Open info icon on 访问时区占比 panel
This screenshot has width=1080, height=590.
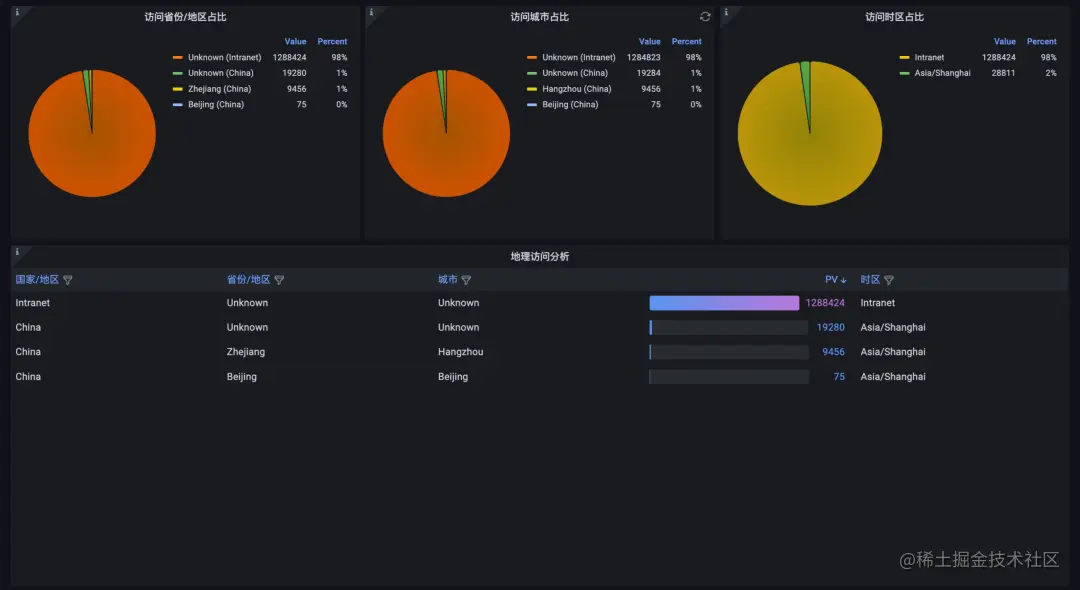tap(726, 12)
